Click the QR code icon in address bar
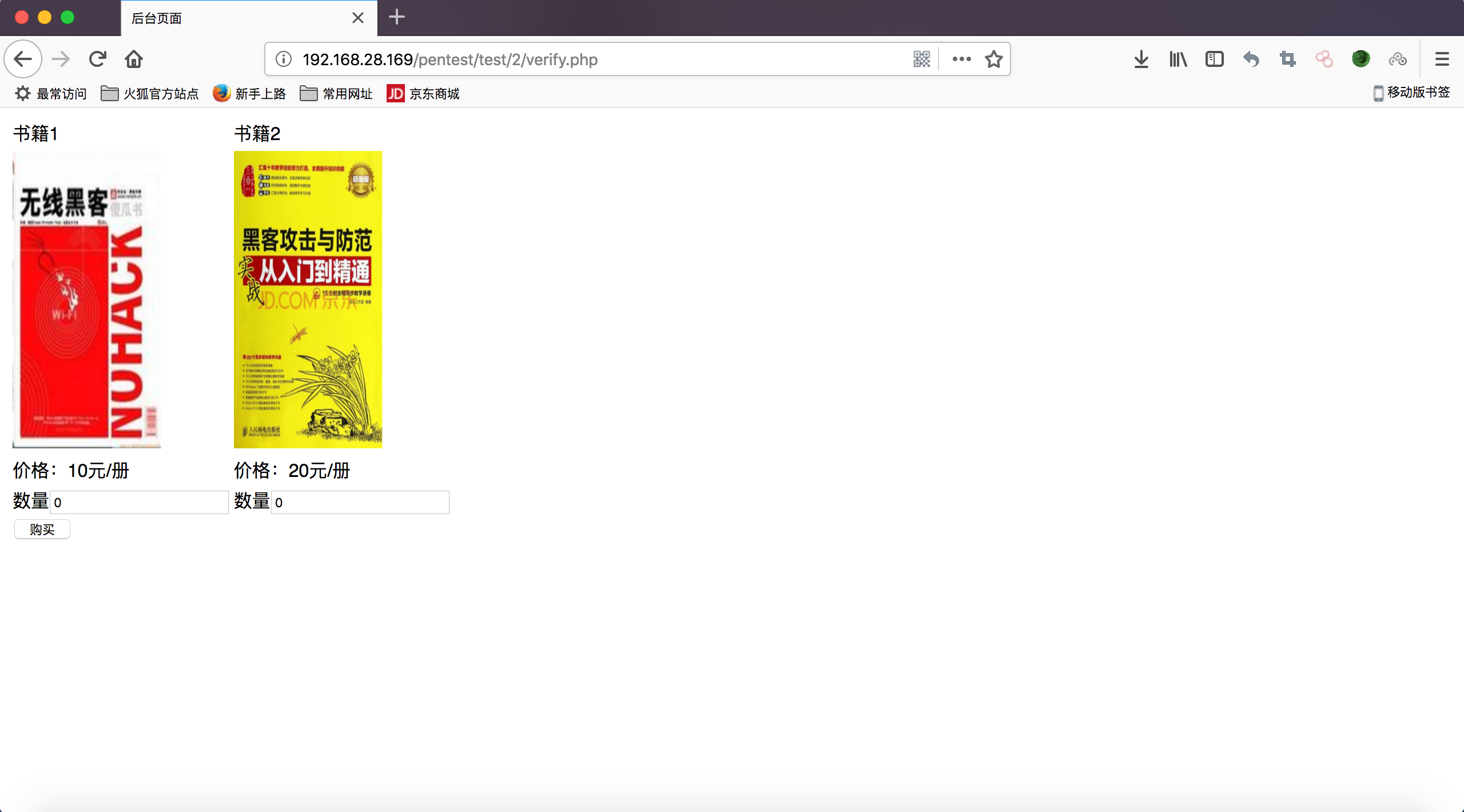The height and width of the screenshot is (812, 1464). pyautogui.click(x=921, y=59)
